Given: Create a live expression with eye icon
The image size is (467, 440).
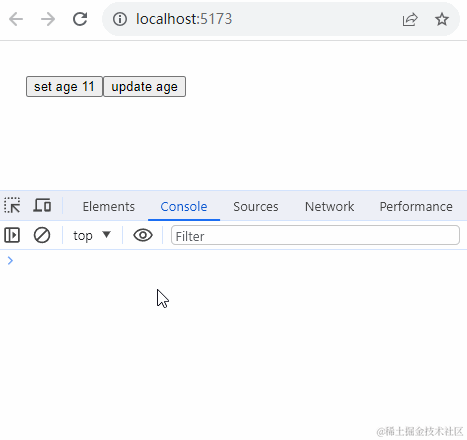Looking at the screenshot, I should click(143, 235).
